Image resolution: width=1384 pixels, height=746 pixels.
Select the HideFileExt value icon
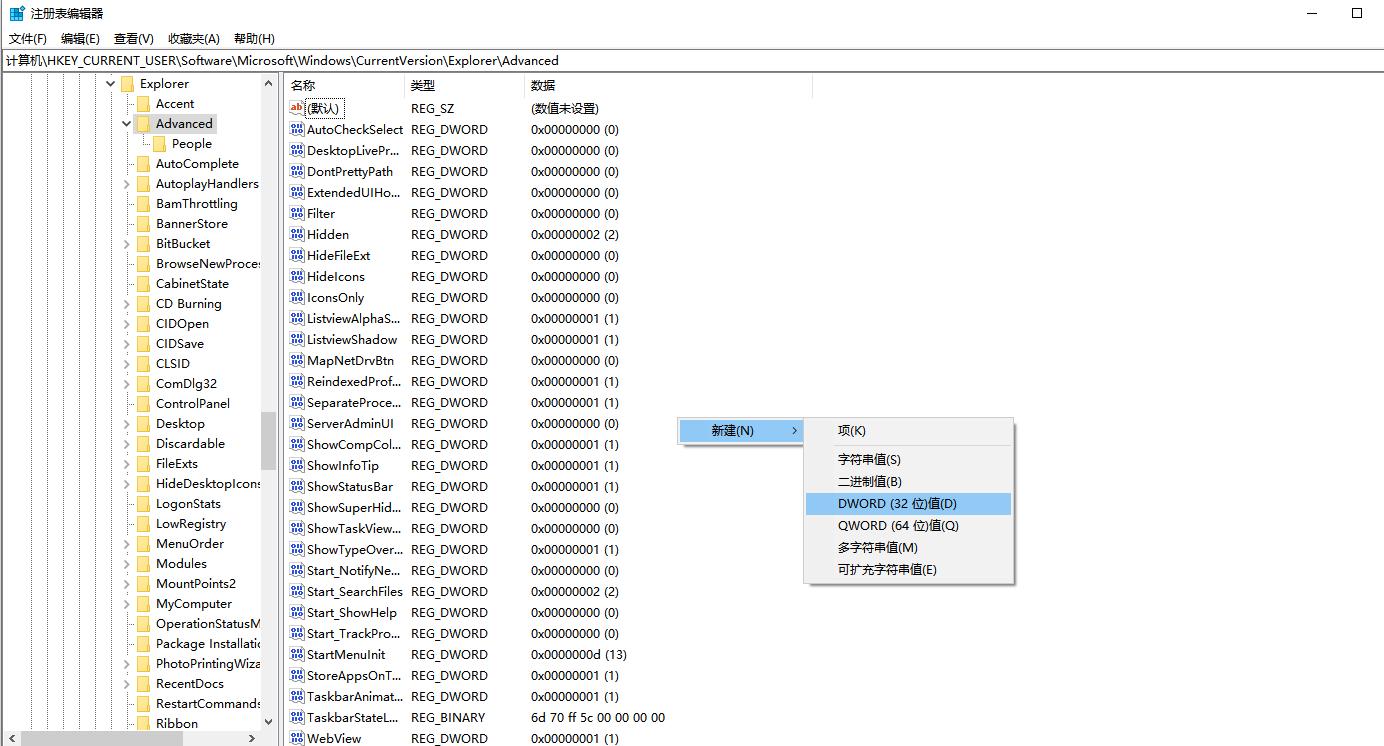pyautogui.click(x=296, y=255)
